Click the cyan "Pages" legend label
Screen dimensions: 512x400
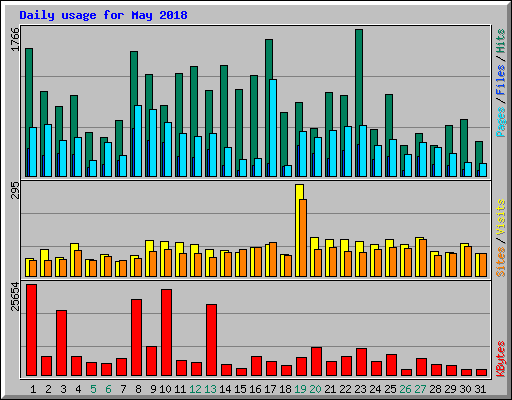pyautogui.click(x=501, y=122)
